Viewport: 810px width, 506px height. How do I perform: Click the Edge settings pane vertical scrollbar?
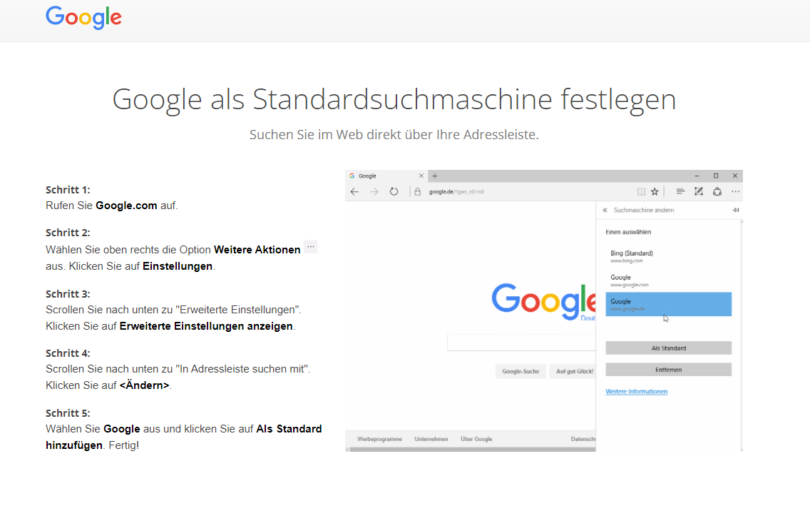(741, 335)
